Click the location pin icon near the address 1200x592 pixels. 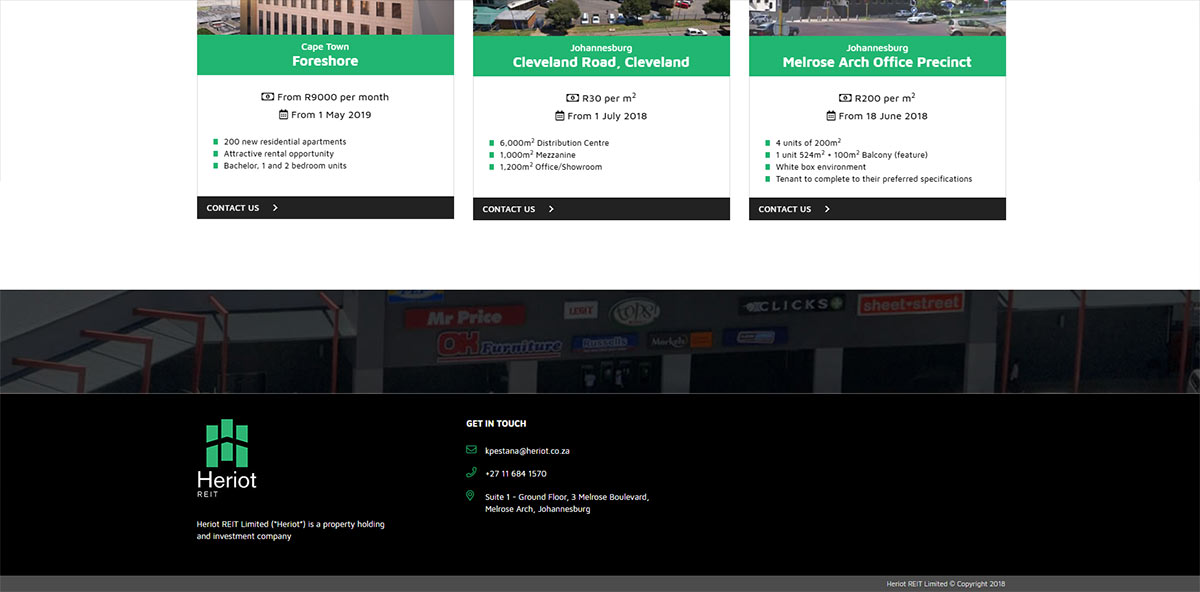pyautogui.click(x=469, y=496)
